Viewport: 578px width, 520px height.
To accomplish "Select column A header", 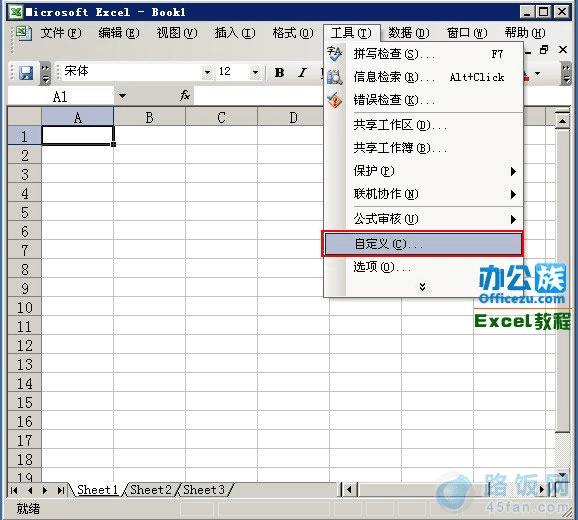I will click(x=77, y=118).
